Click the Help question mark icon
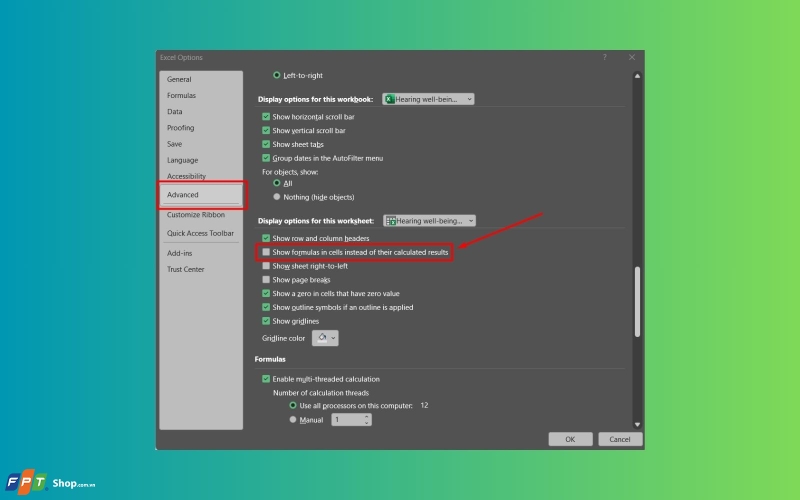The height and width of the screenshot is (500, 800). pos(605,57)
